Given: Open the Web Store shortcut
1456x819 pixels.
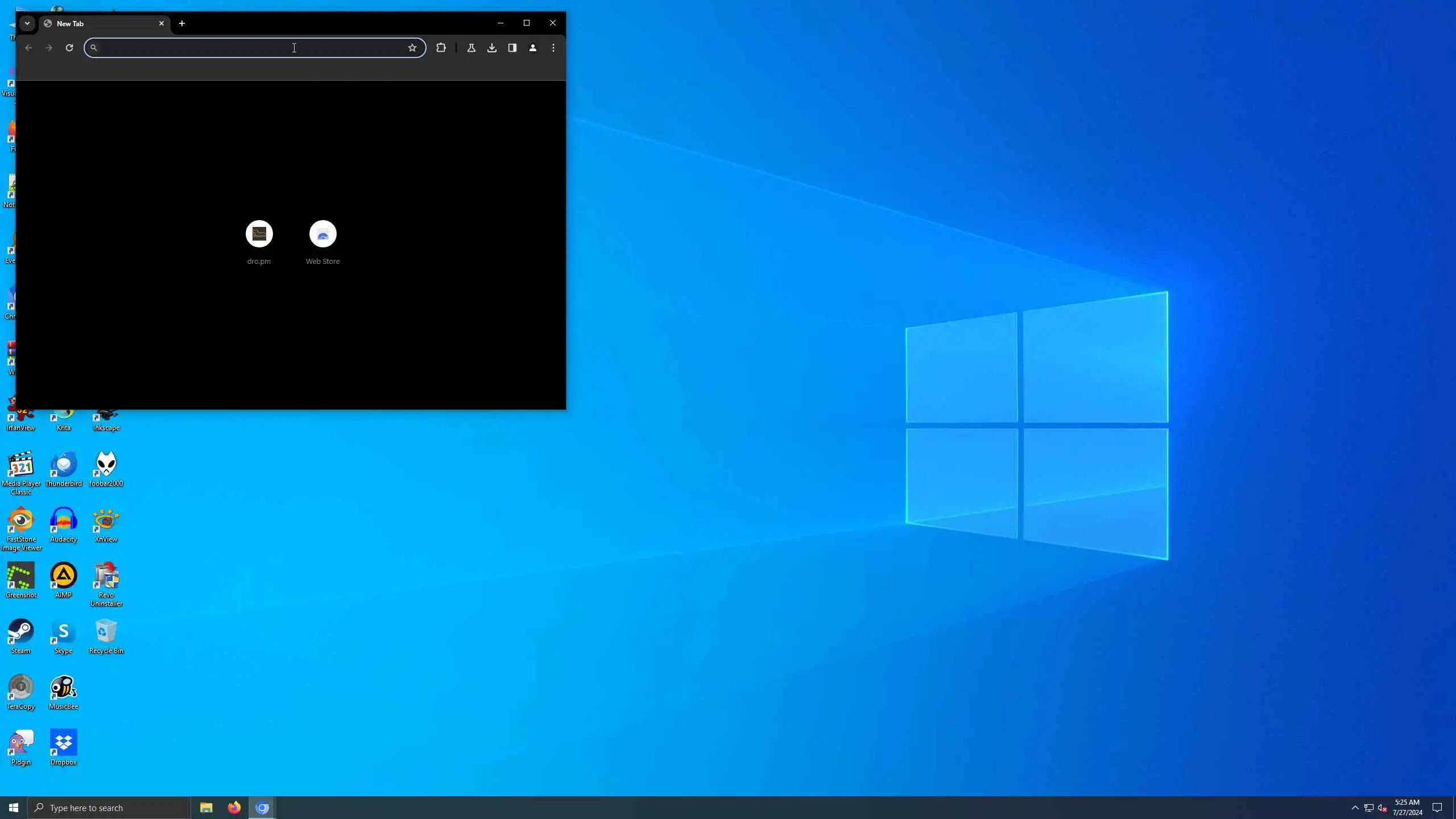Looking at the screenshot, I should coord(322,234).
